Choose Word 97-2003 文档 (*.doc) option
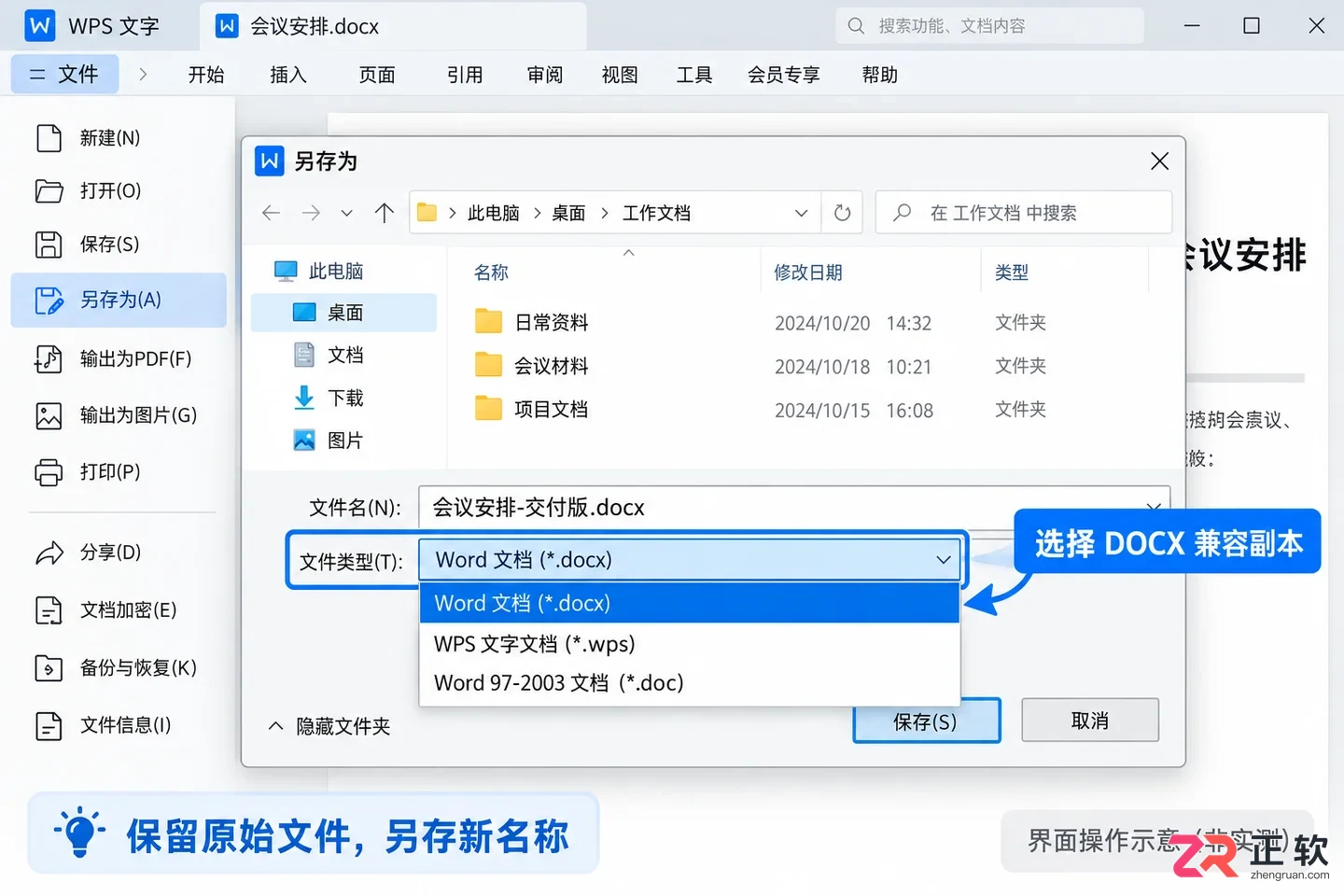This screenshot has height=896, width=1344. click(x=690, y=683)
